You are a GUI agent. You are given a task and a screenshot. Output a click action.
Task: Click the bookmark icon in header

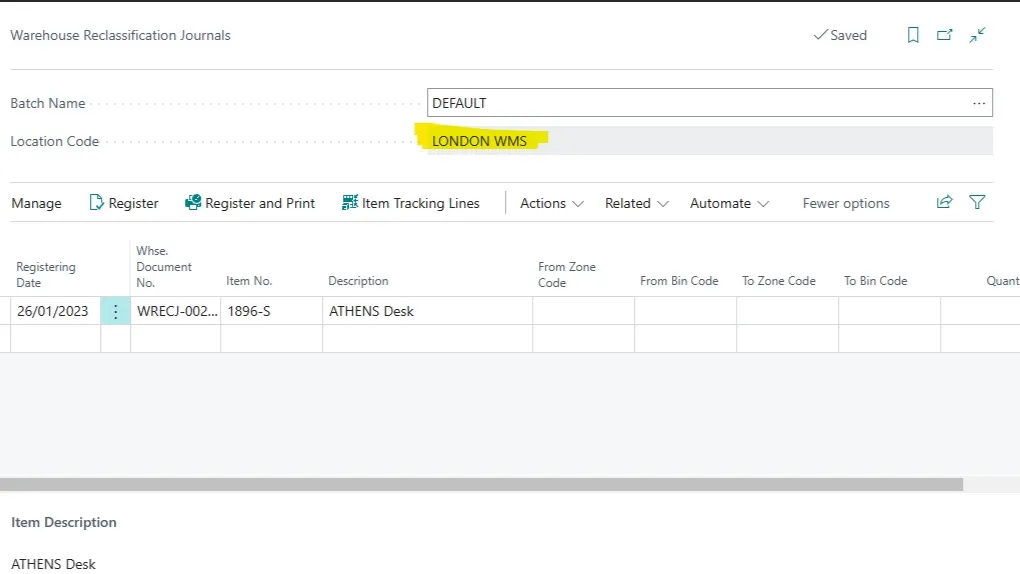pyautogui.click(x=913, y=35)
